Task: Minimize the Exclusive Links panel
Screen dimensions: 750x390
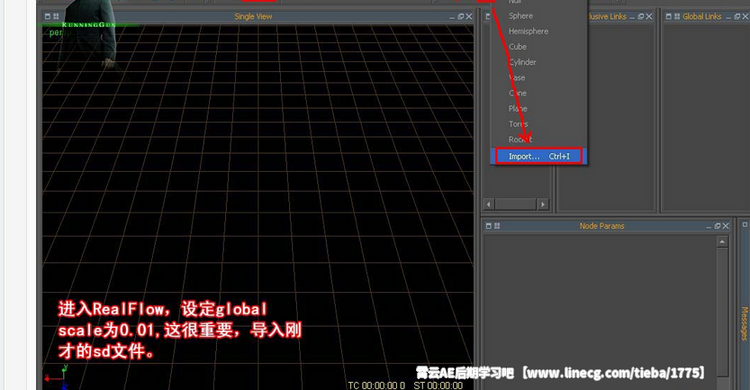Action: coord(632,17)
